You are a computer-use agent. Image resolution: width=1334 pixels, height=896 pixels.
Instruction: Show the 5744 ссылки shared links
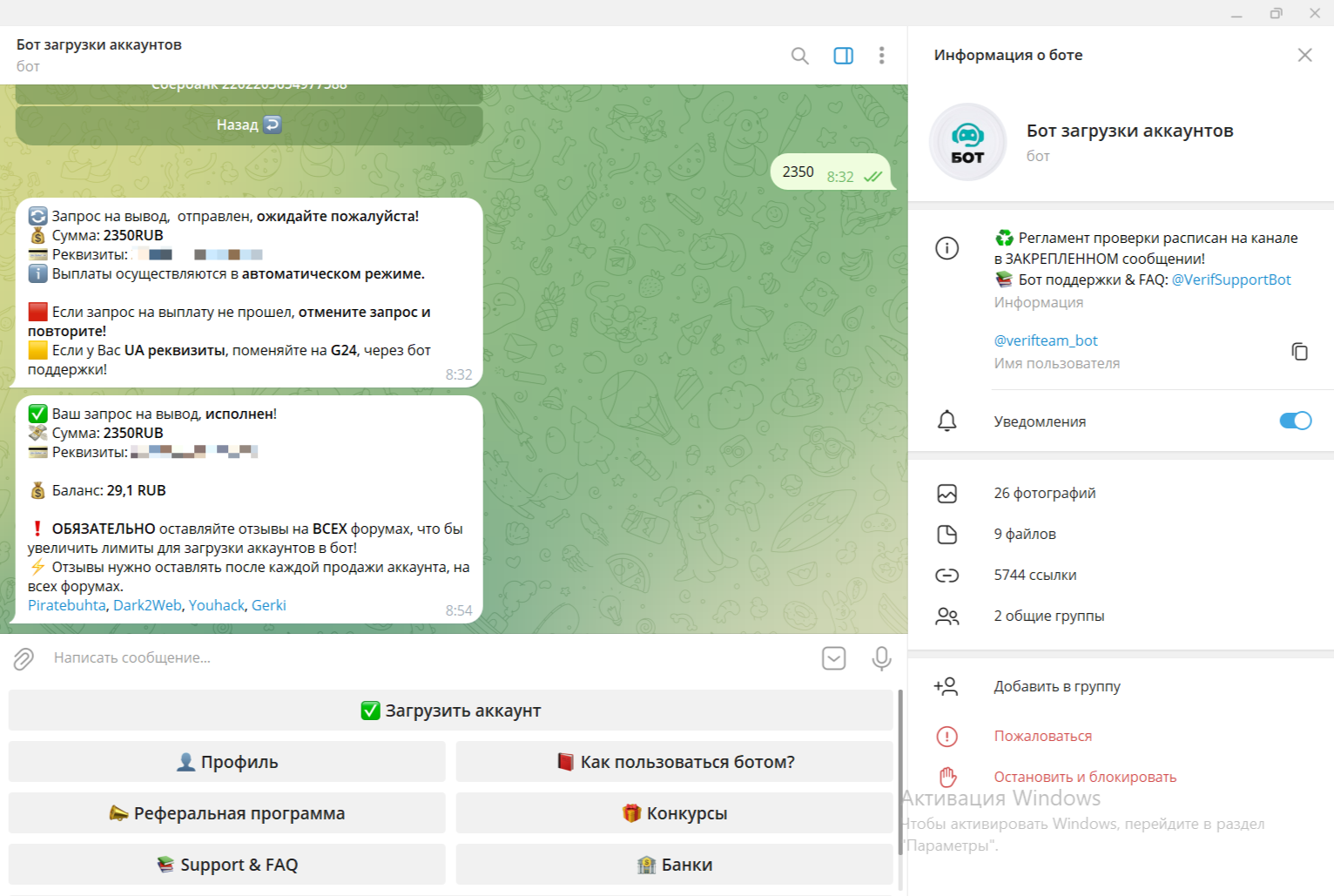1034,576
